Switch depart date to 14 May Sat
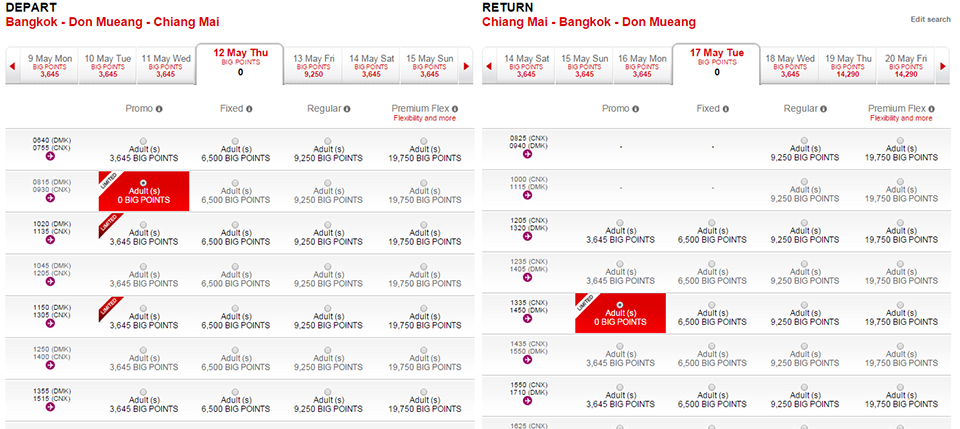960x429 pixels. 371,66
